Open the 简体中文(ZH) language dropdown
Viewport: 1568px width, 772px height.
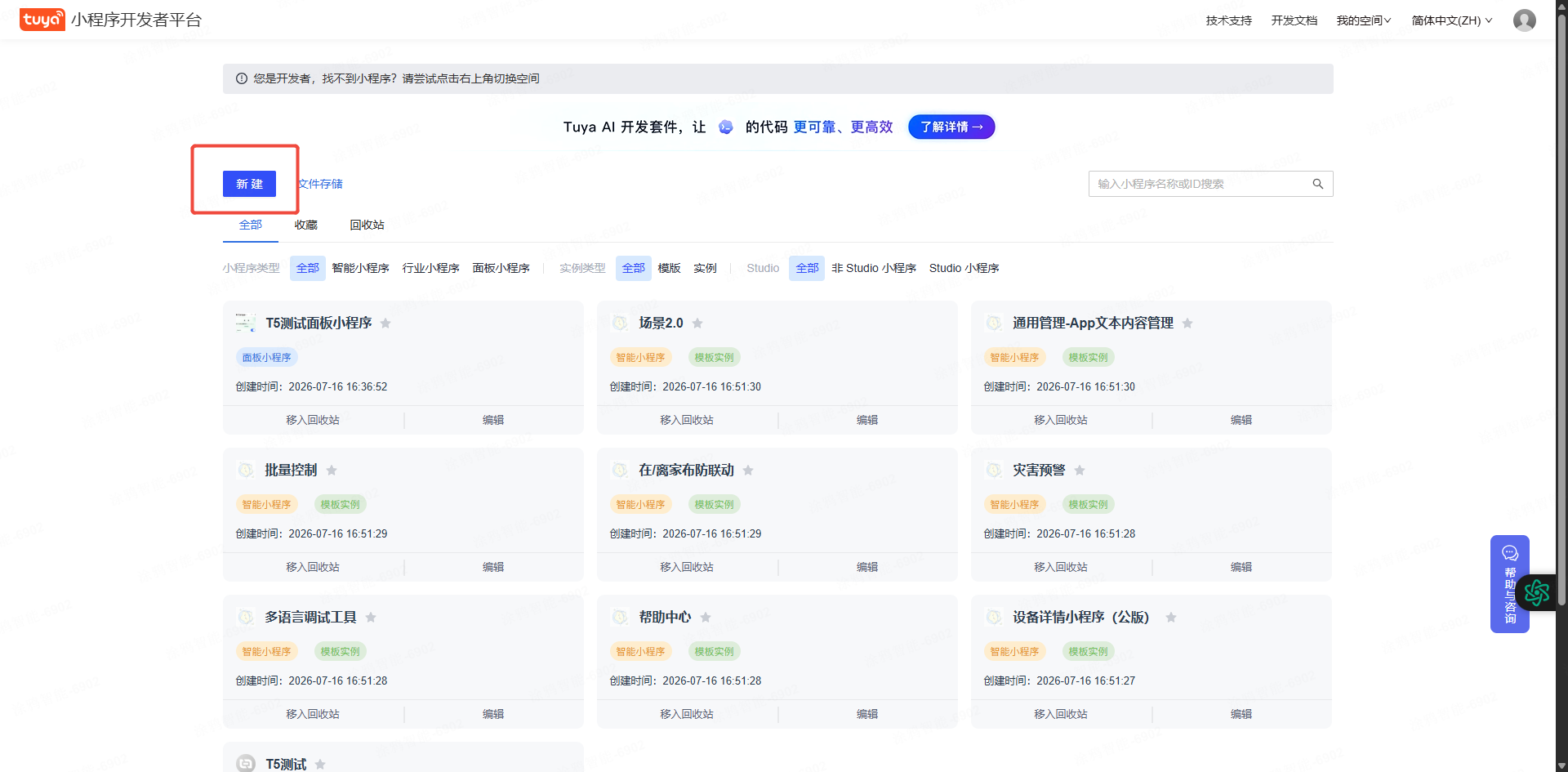pyautogui.click(x=1451, y=20)
